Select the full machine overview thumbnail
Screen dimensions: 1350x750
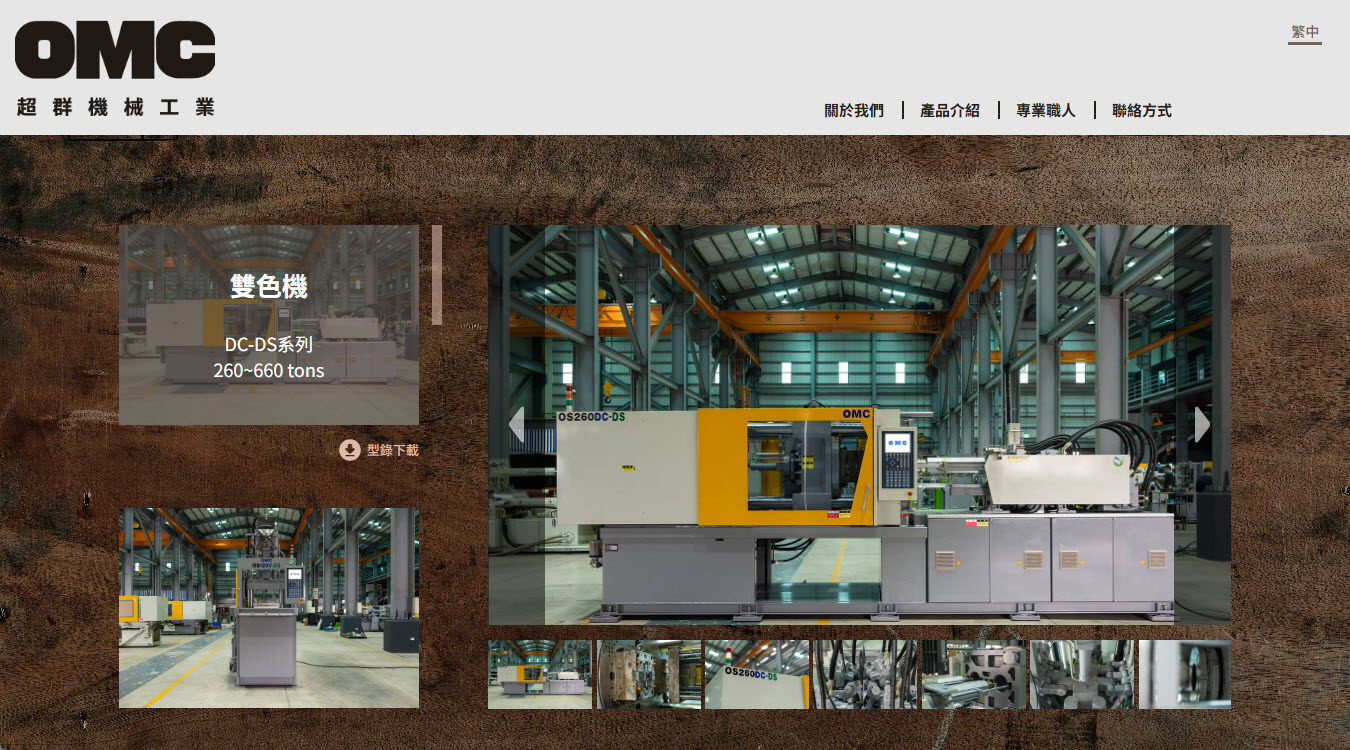pos(540,674)
